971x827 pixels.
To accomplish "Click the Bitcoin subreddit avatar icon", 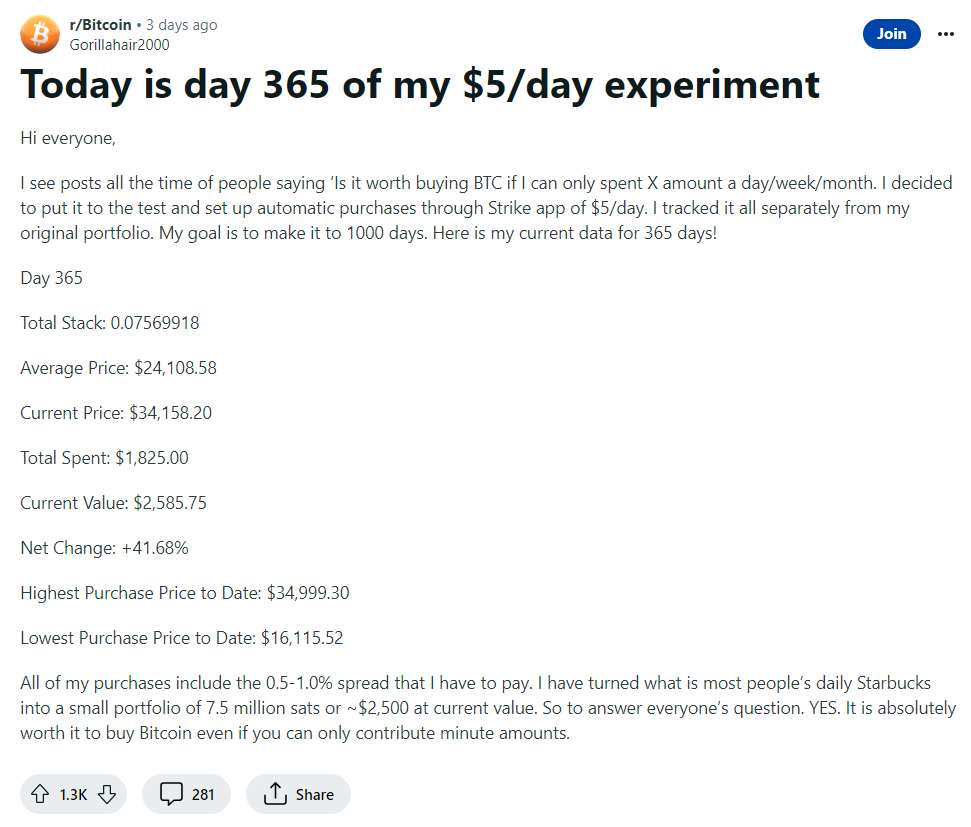I will pyautogui.click(x=40, y=34).
